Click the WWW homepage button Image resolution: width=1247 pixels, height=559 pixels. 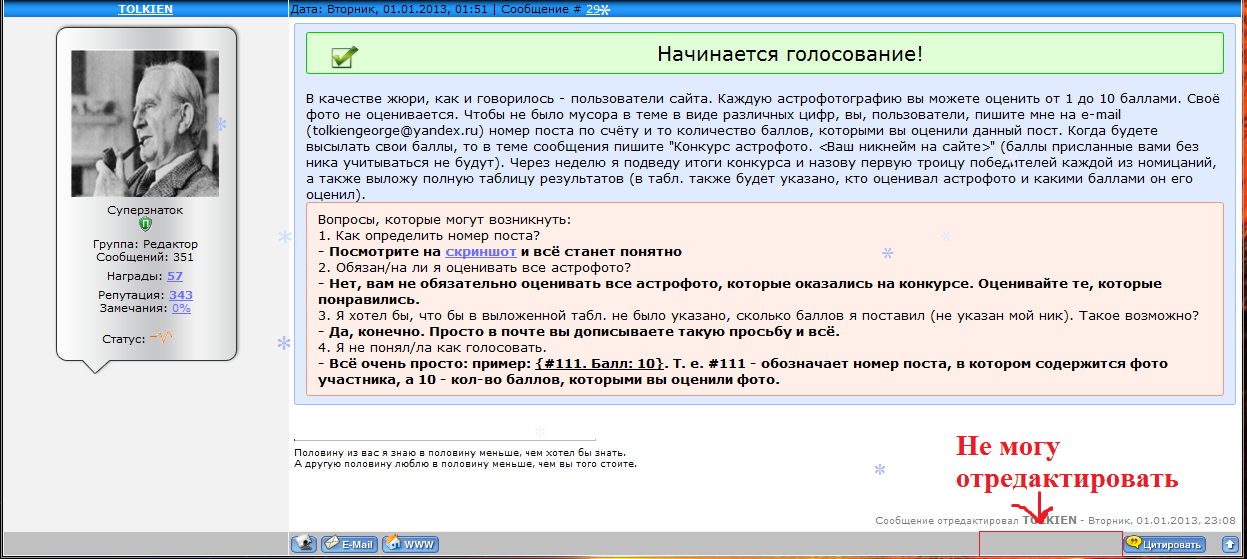tap(411, 544)
